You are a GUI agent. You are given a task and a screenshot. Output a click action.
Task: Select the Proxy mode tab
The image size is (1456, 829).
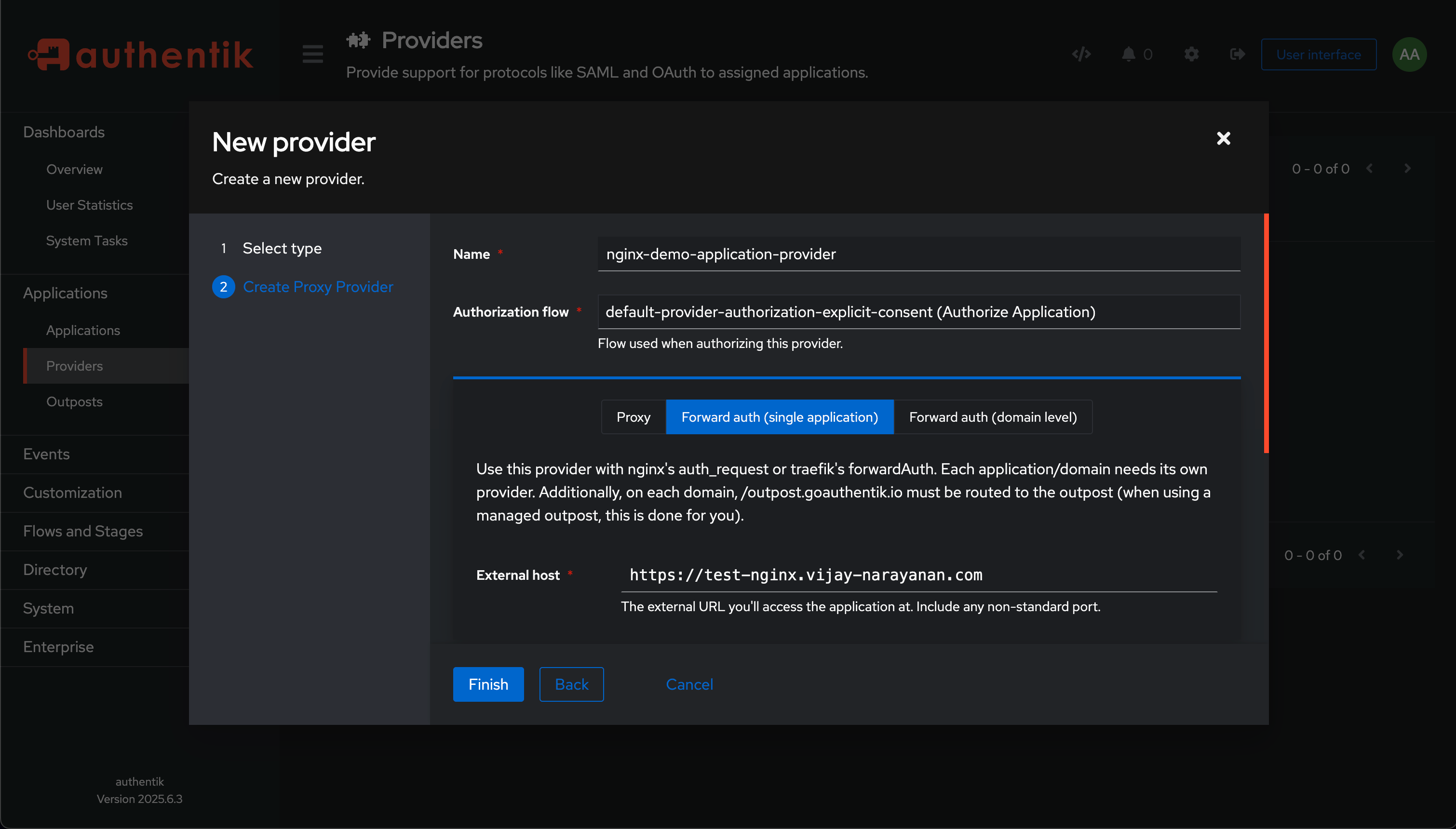(633, 417)
